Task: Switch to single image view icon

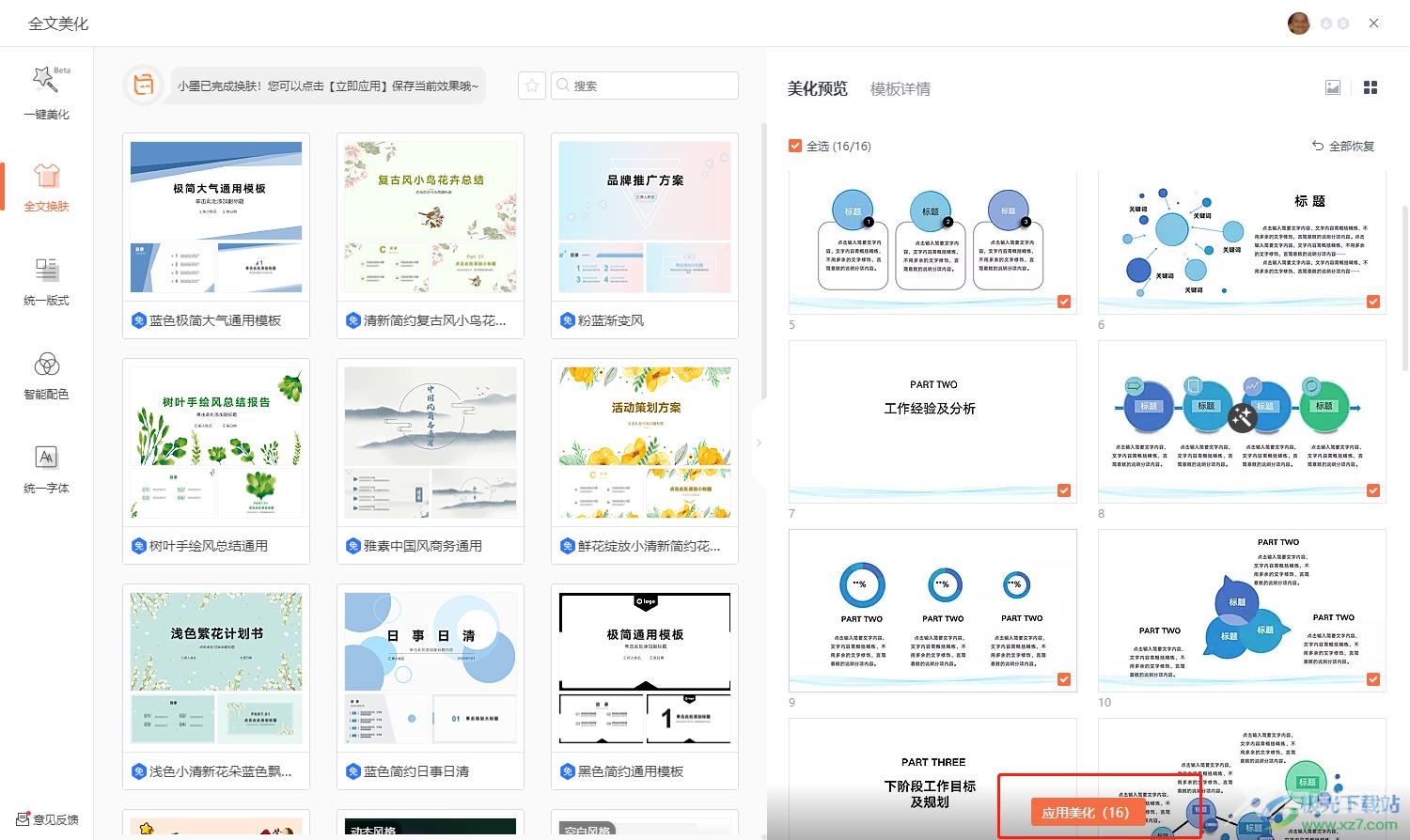Action: click(x=1333, y=87)
